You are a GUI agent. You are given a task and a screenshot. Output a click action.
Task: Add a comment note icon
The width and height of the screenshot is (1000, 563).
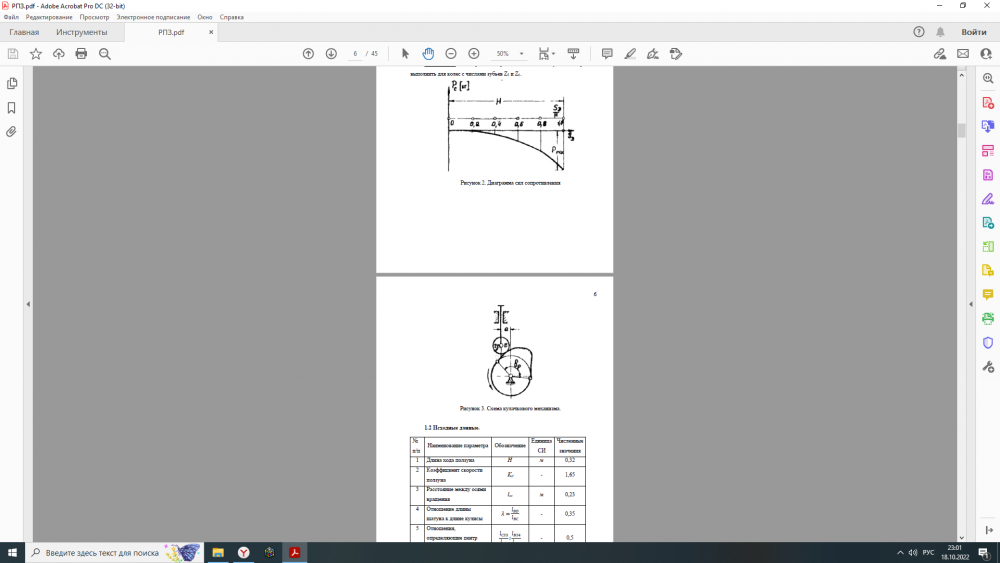click(x=607, y=54)
